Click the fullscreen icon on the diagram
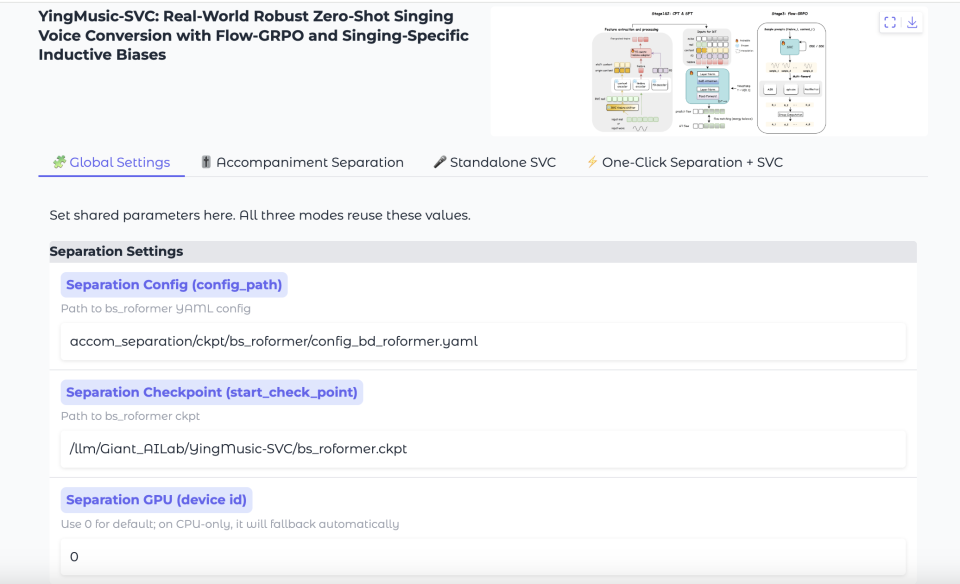 click(890, 22)
